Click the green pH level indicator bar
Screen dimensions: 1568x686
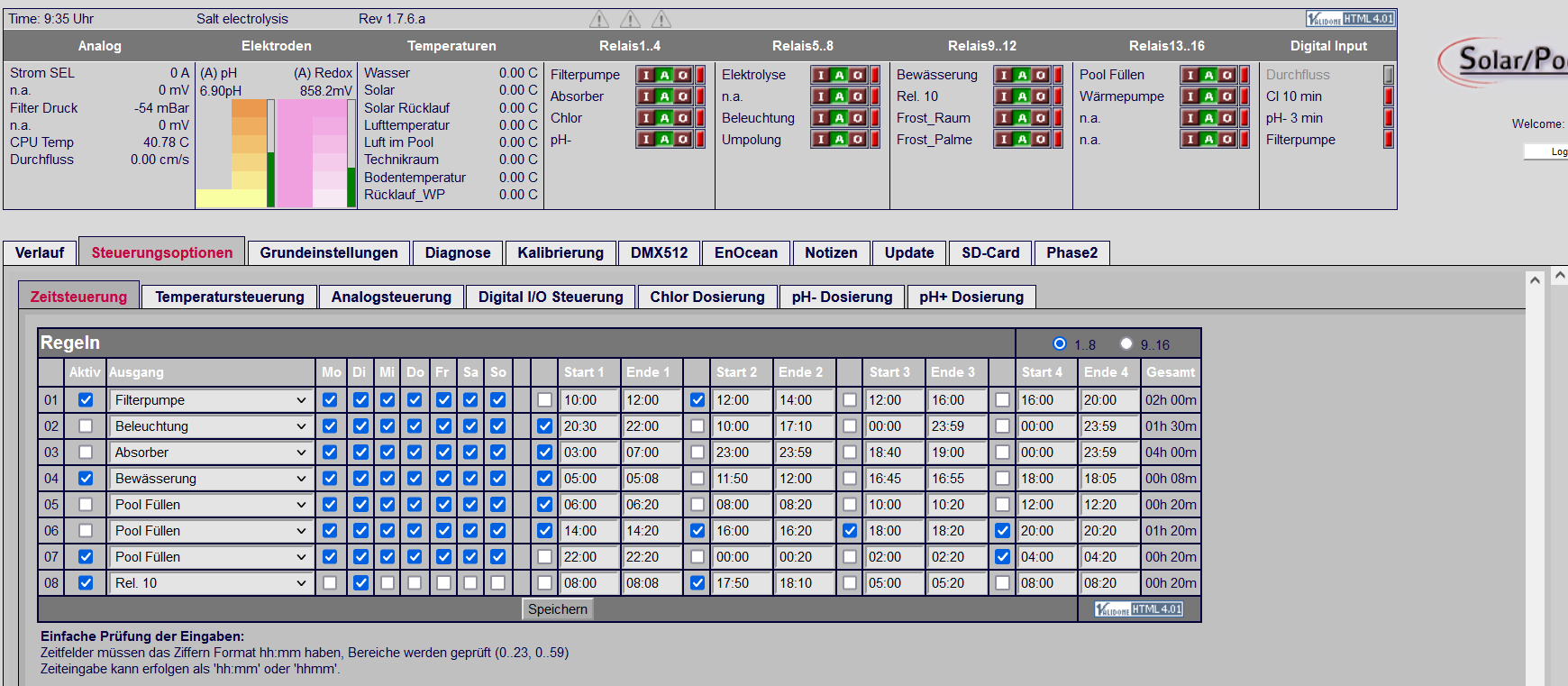(x=270, y=179)
